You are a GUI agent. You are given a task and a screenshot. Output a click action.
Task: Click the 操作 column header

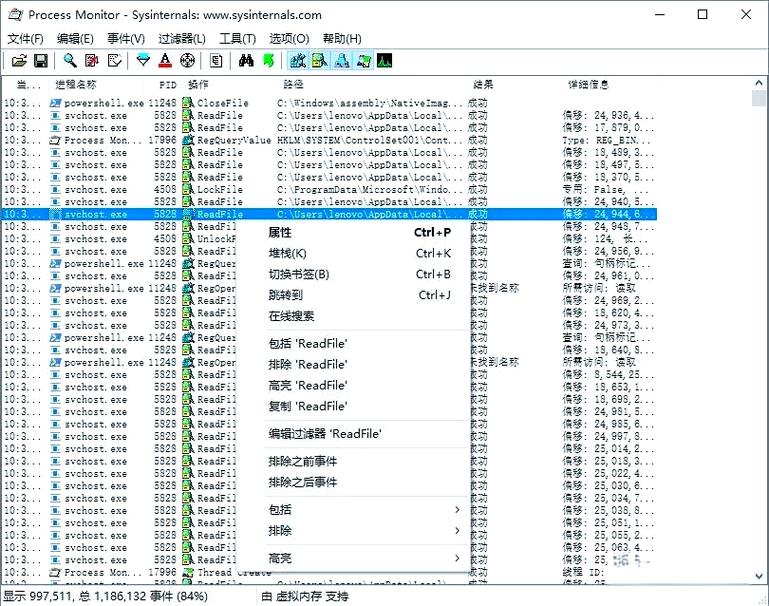198,85
